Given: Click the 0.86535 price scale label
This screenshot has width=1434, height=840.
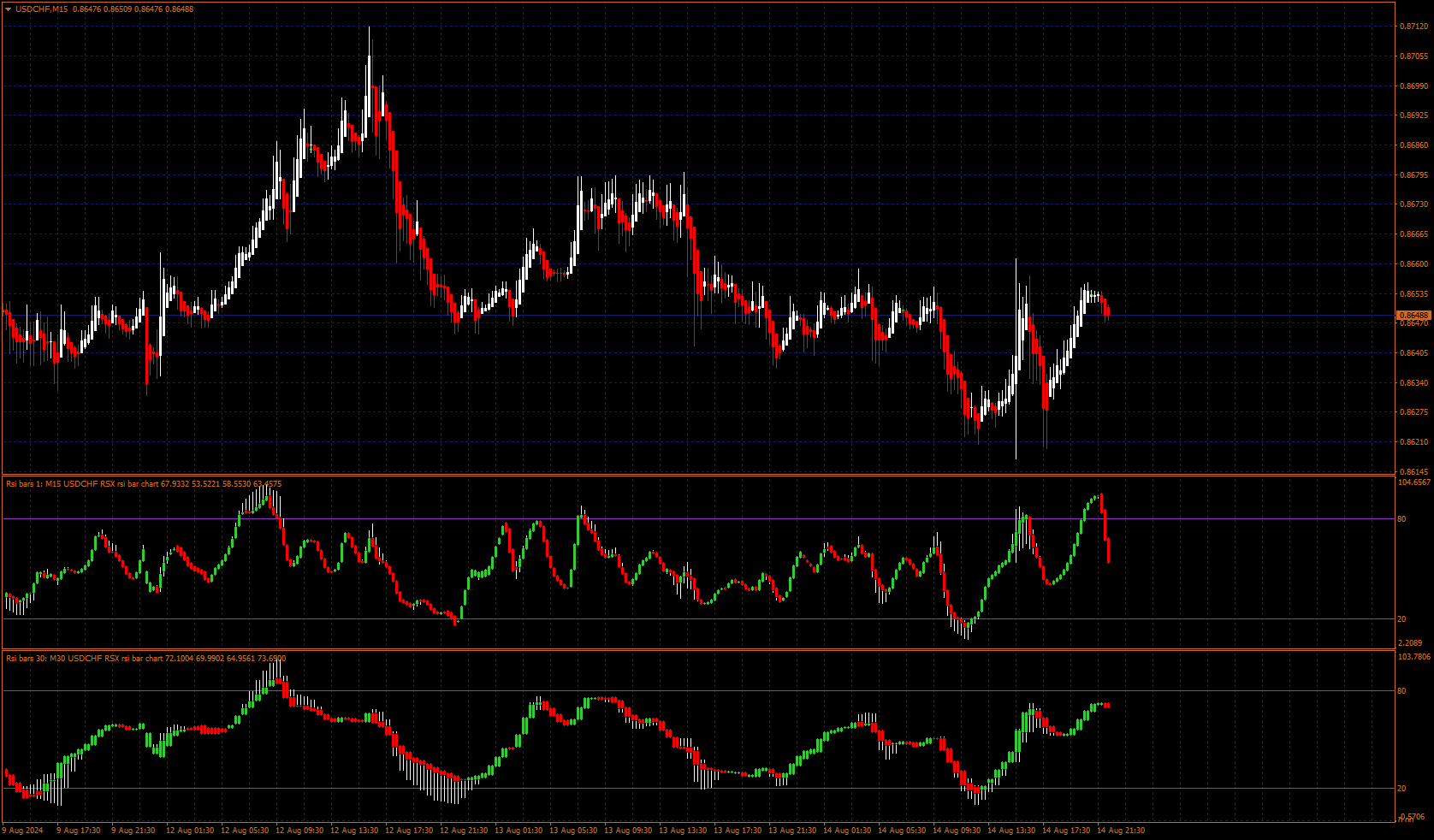Looking at the screenshot, I should (1413, 294).
